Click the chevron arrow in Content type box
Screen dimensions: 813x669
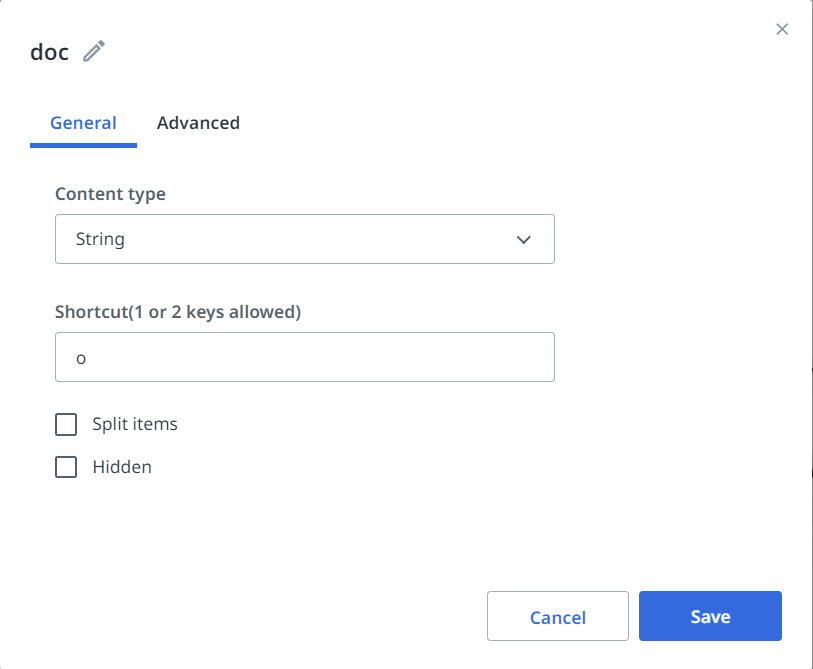pyautogui.click(x=523, y=240)
